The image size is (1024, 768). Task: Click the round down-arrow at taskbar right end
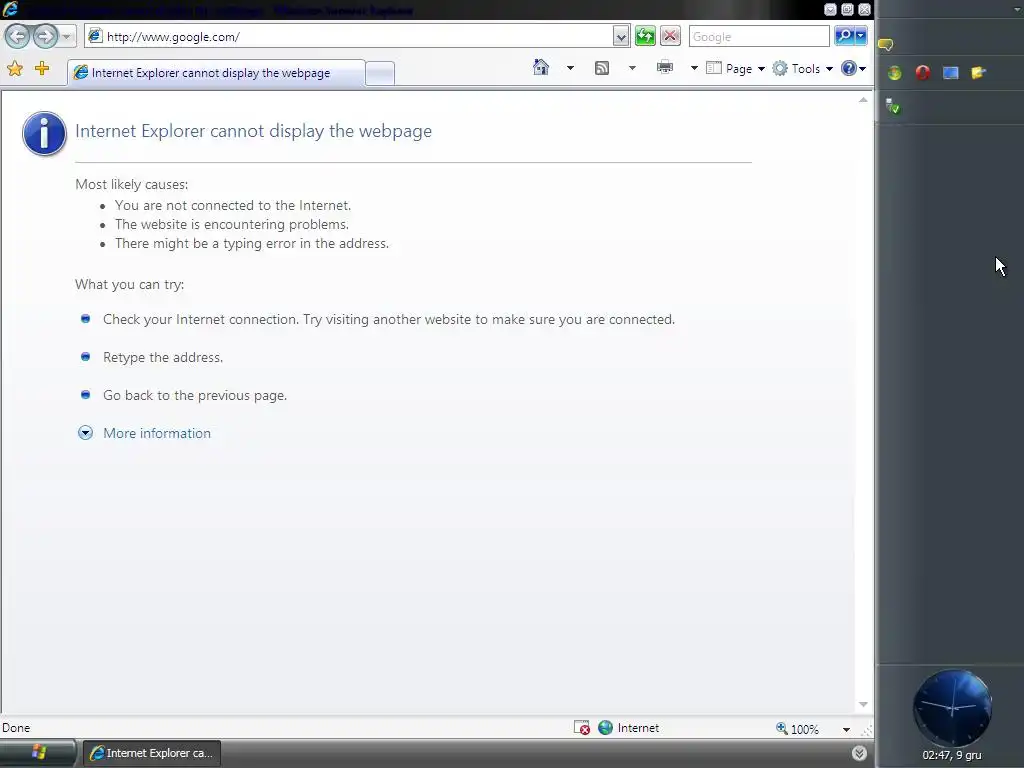[x=859, y=753]
